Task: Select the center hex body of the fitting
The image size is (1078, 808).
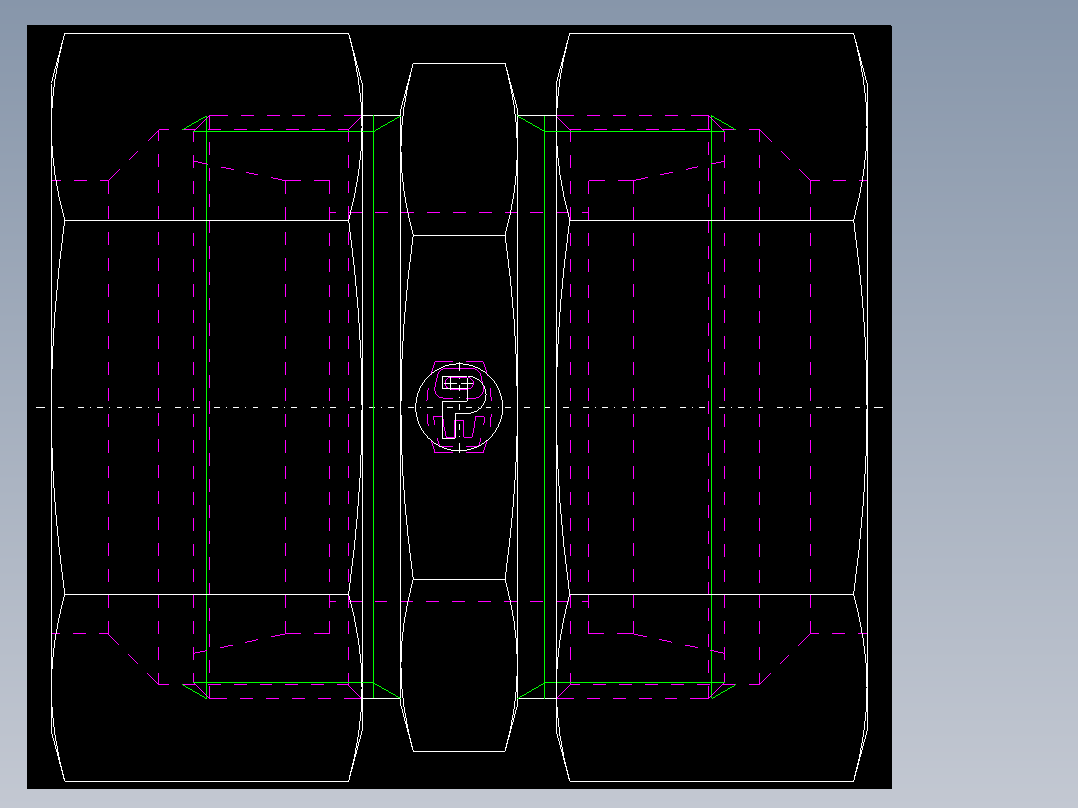Action: click(459, 407)
